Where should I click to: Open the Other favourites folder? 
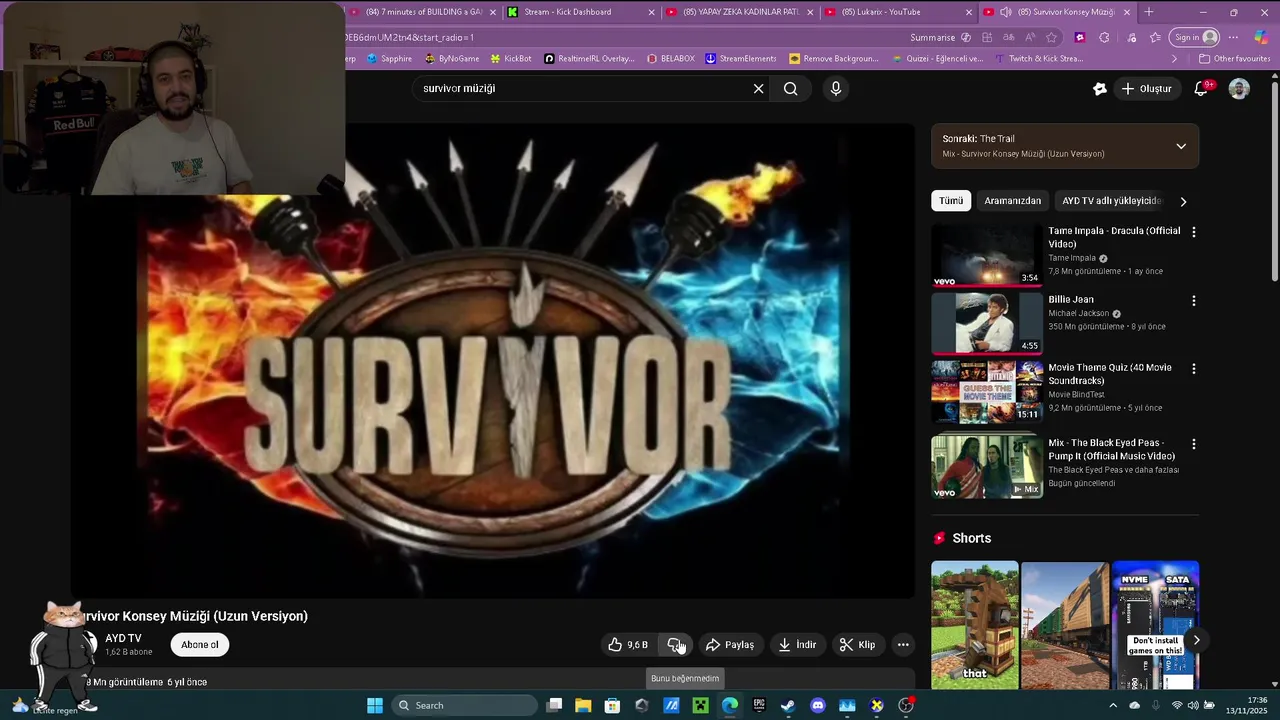pos(1234,59)
